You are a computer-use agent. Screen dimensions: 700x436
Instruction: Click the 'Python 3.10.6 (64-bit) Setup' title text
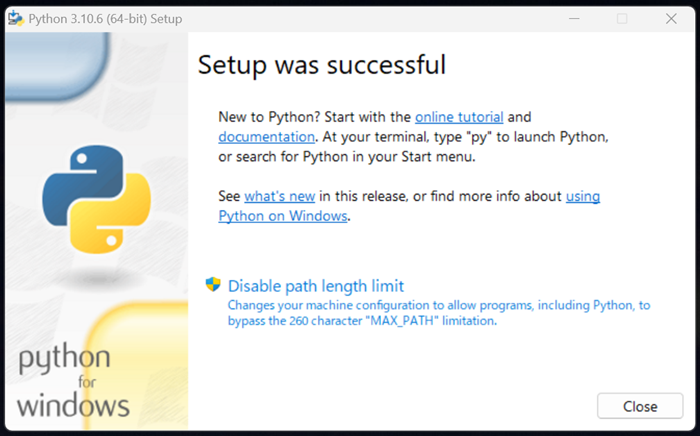(105, 19)
